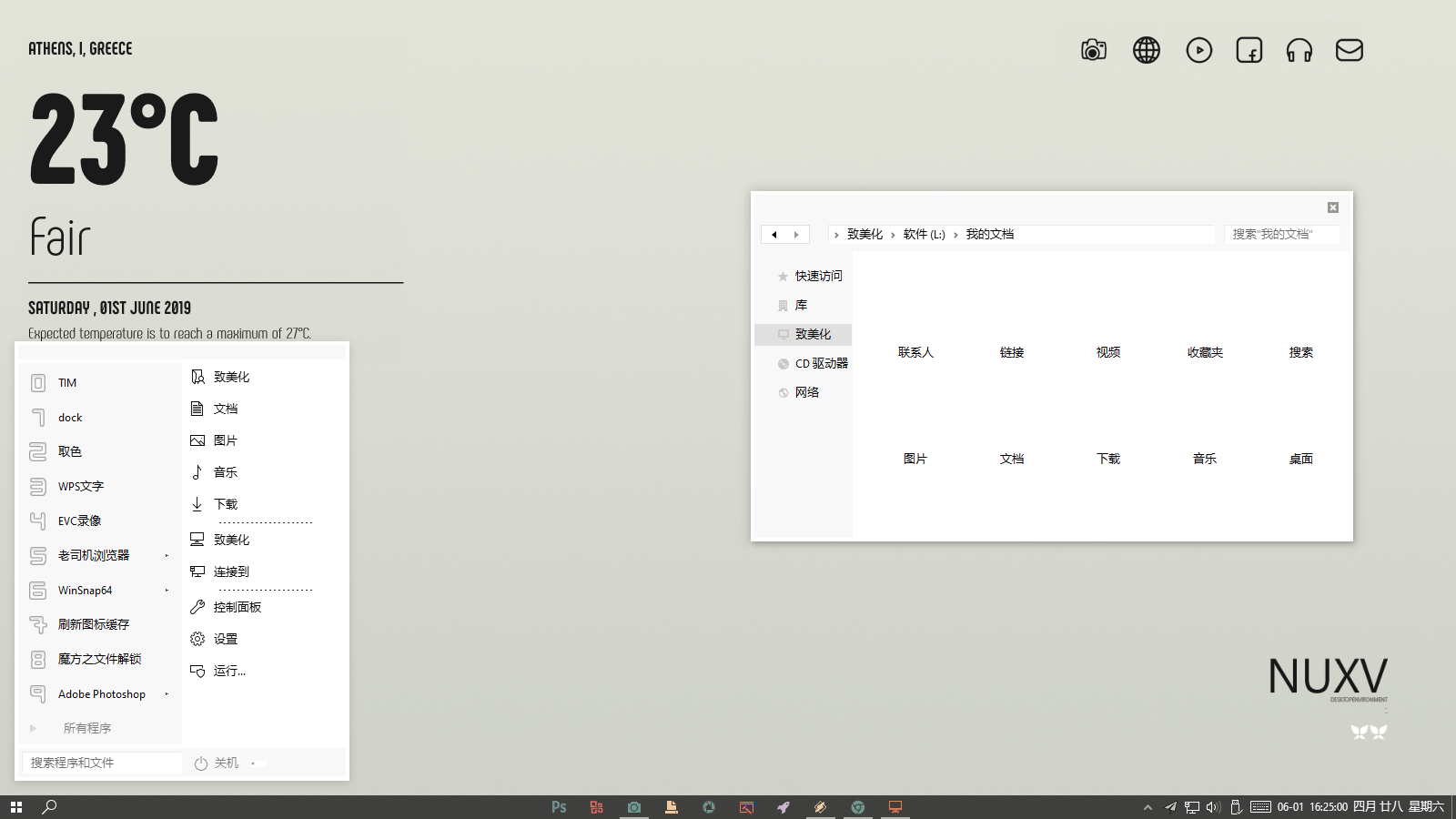Click the 关机 shutdown button

[217, 763]
